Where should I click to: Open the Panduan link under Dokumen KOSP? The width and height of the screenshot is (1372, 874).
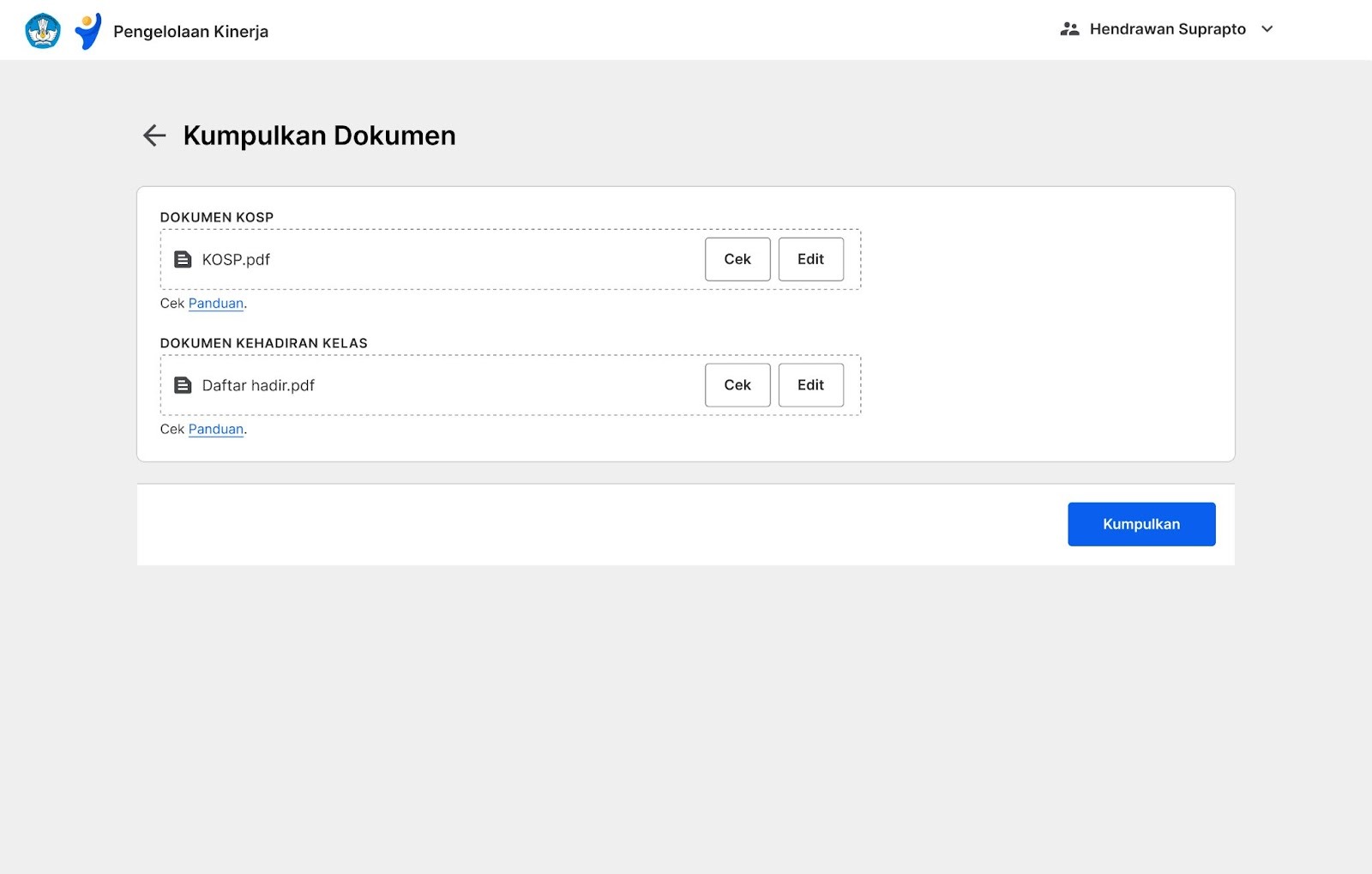click(216, 304)
